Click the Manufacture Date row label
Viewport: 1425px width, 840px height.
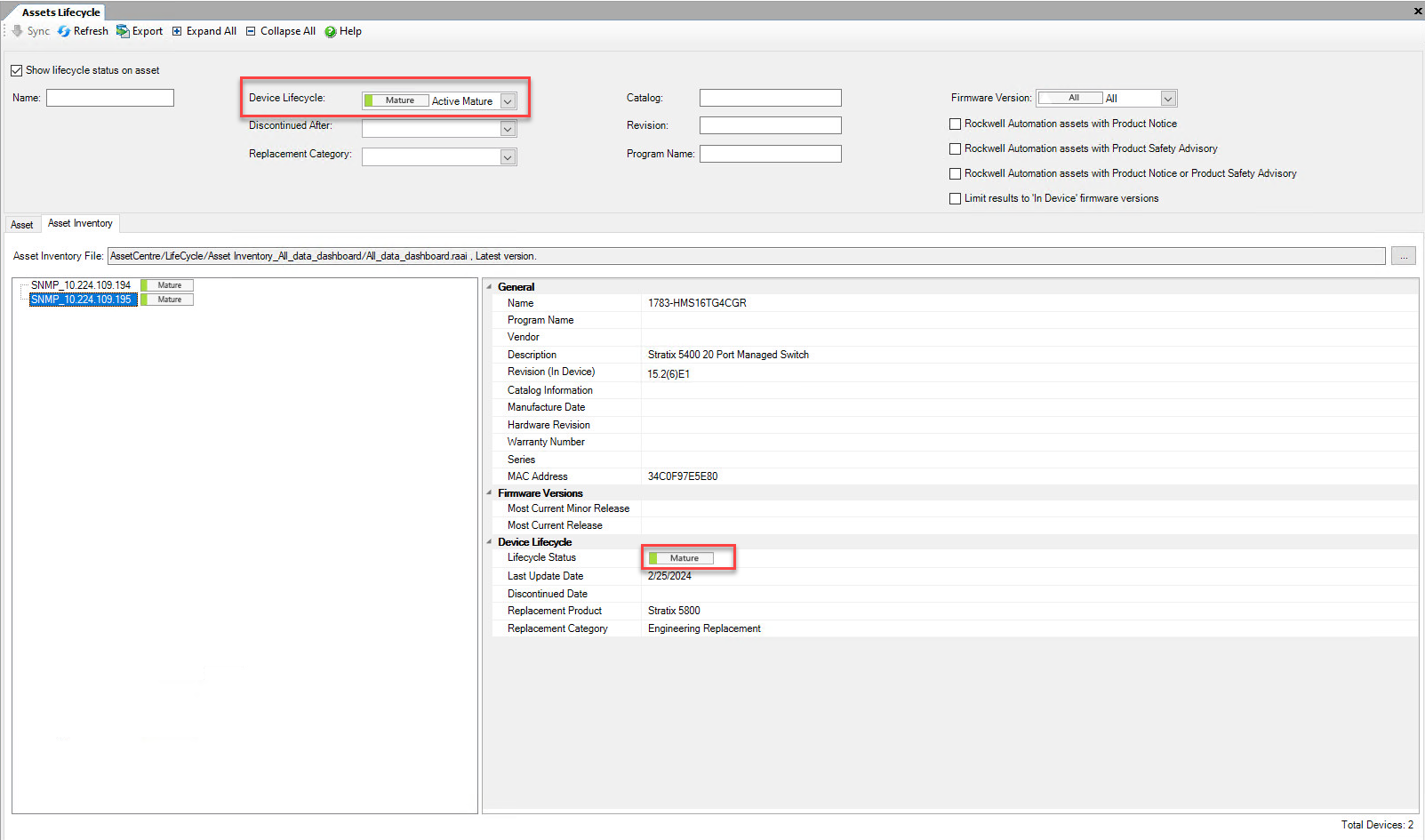click(x=546, y=407)
